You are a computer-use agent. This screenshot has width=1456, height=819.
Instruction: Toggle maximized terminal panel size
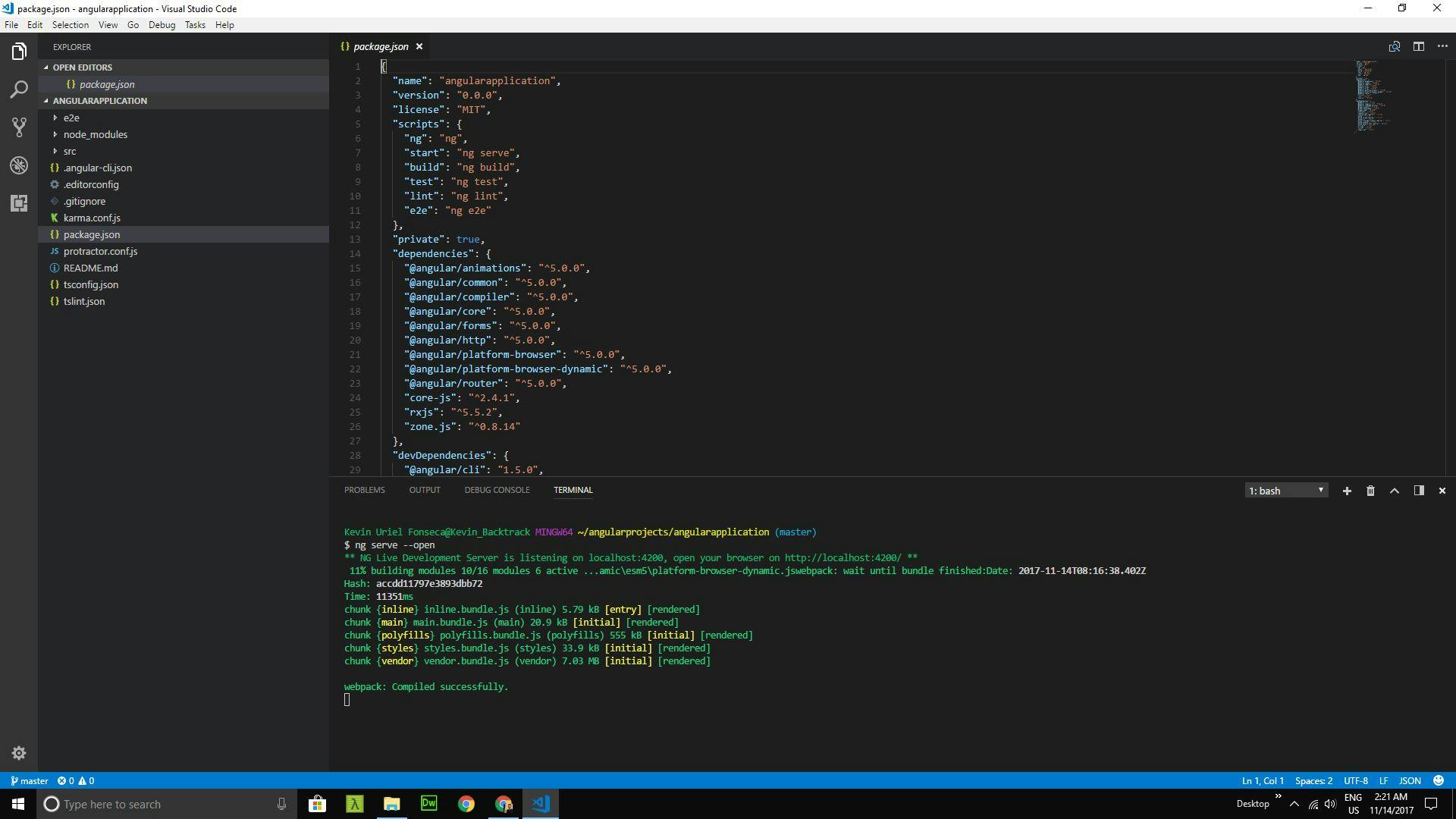coord(1394,491)
